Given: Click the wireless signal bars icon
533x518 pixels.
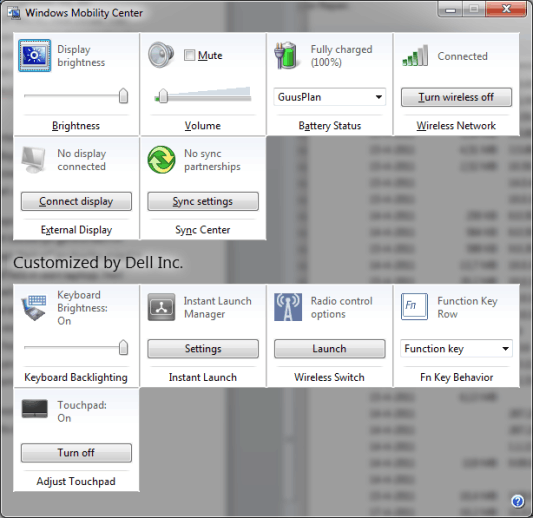Looking at the screenshot, I should [415, 56].
